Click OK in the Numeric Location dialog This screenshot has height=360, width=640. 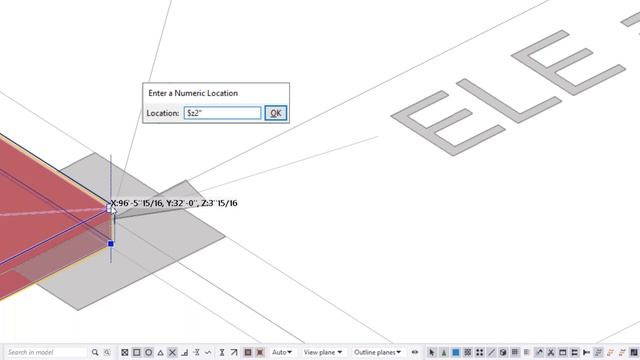(276, 113)
